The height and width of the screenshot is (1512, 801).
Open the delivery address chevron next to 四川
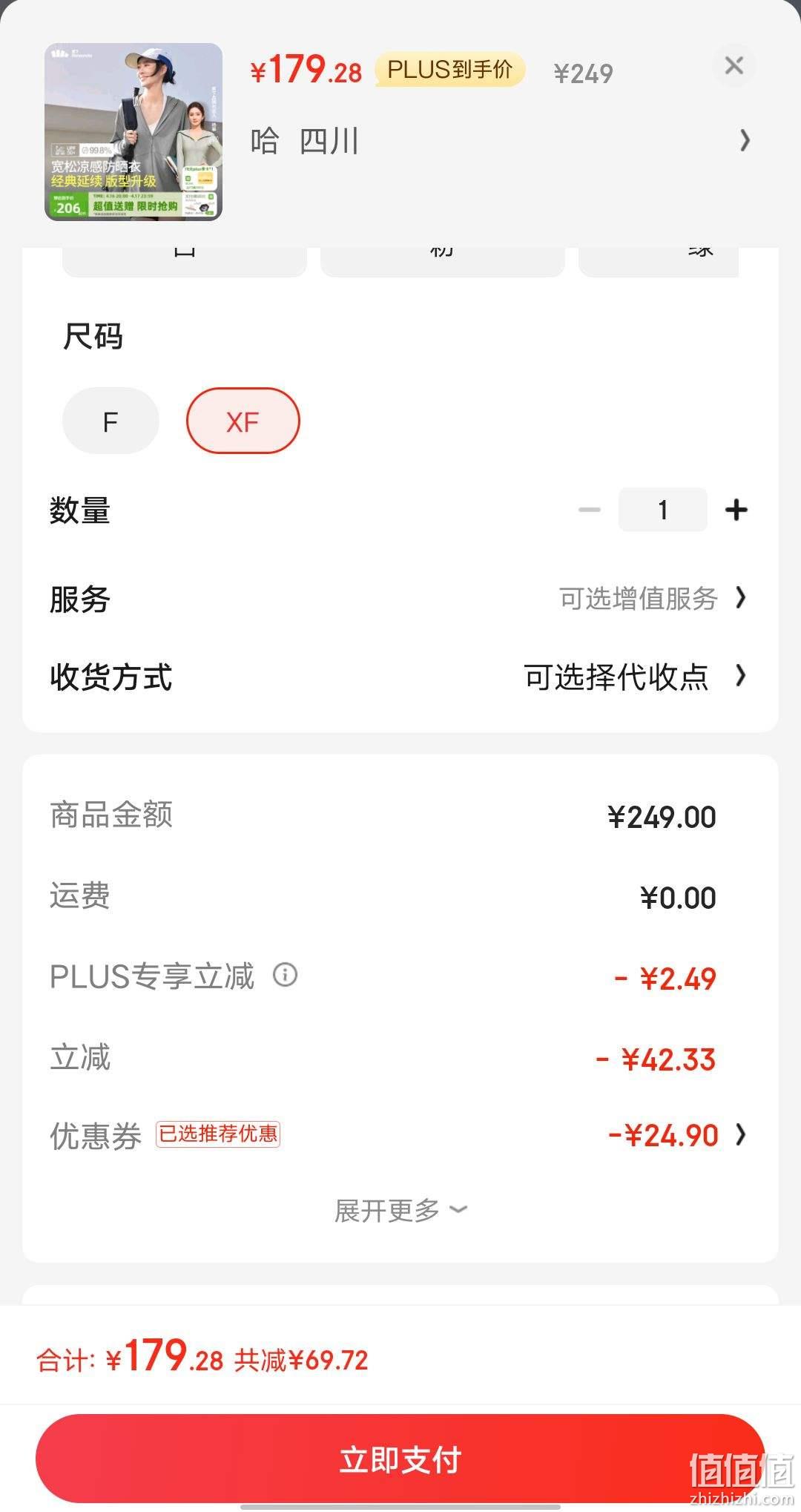tap(745, 140)
